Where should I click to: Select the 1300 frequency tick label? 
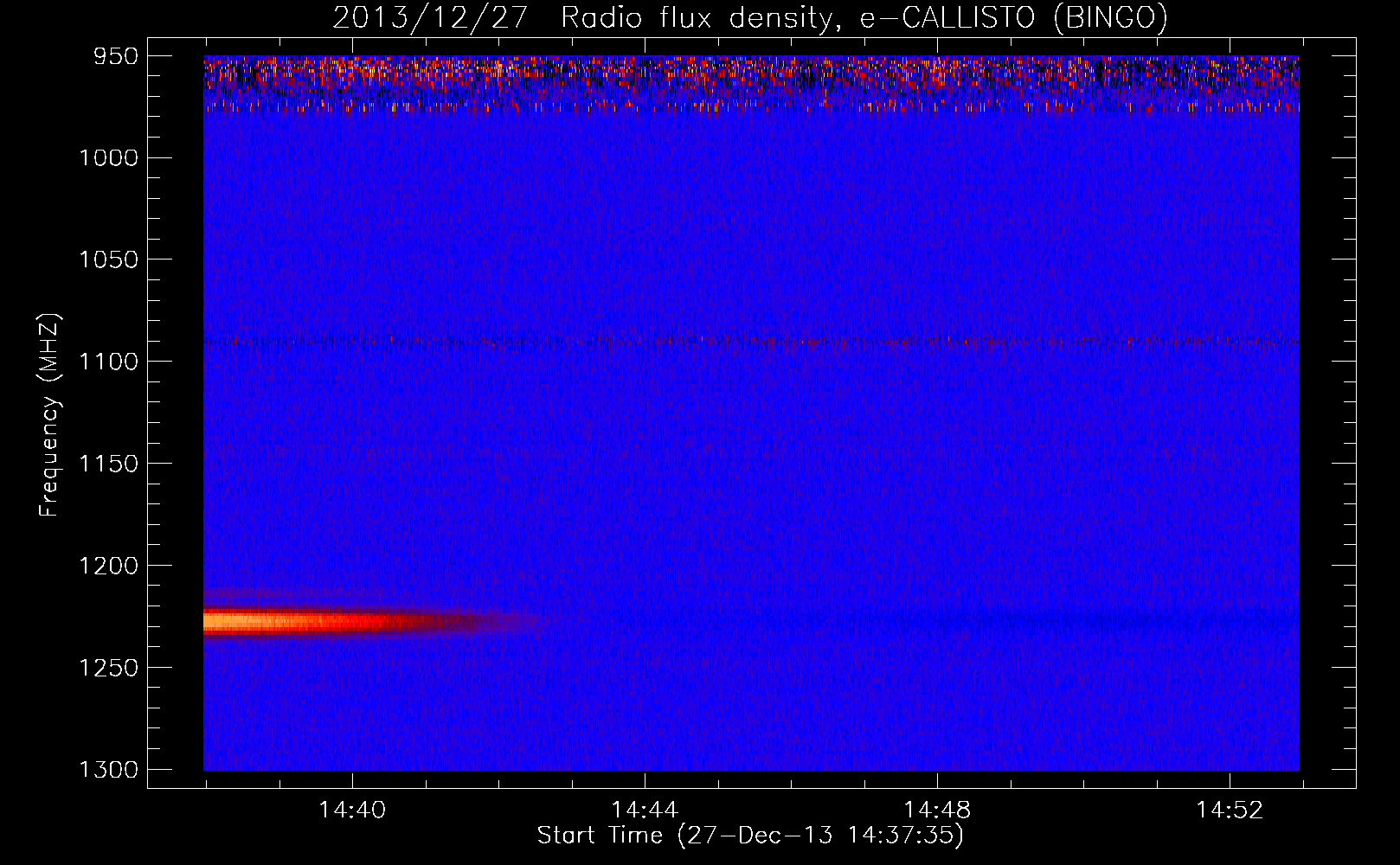pos(107,770)
